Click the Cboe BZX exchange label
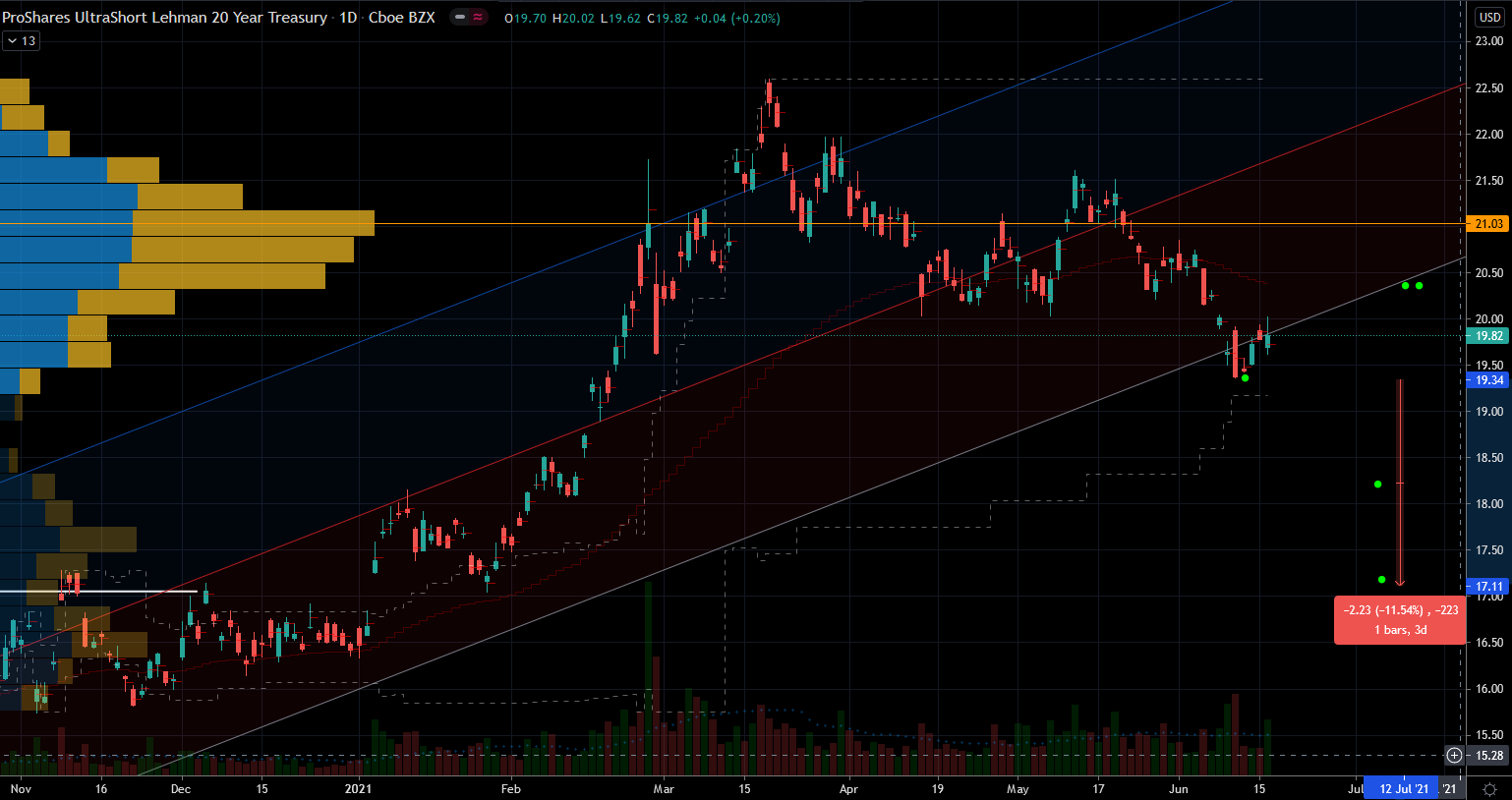 tap(401, 18)
